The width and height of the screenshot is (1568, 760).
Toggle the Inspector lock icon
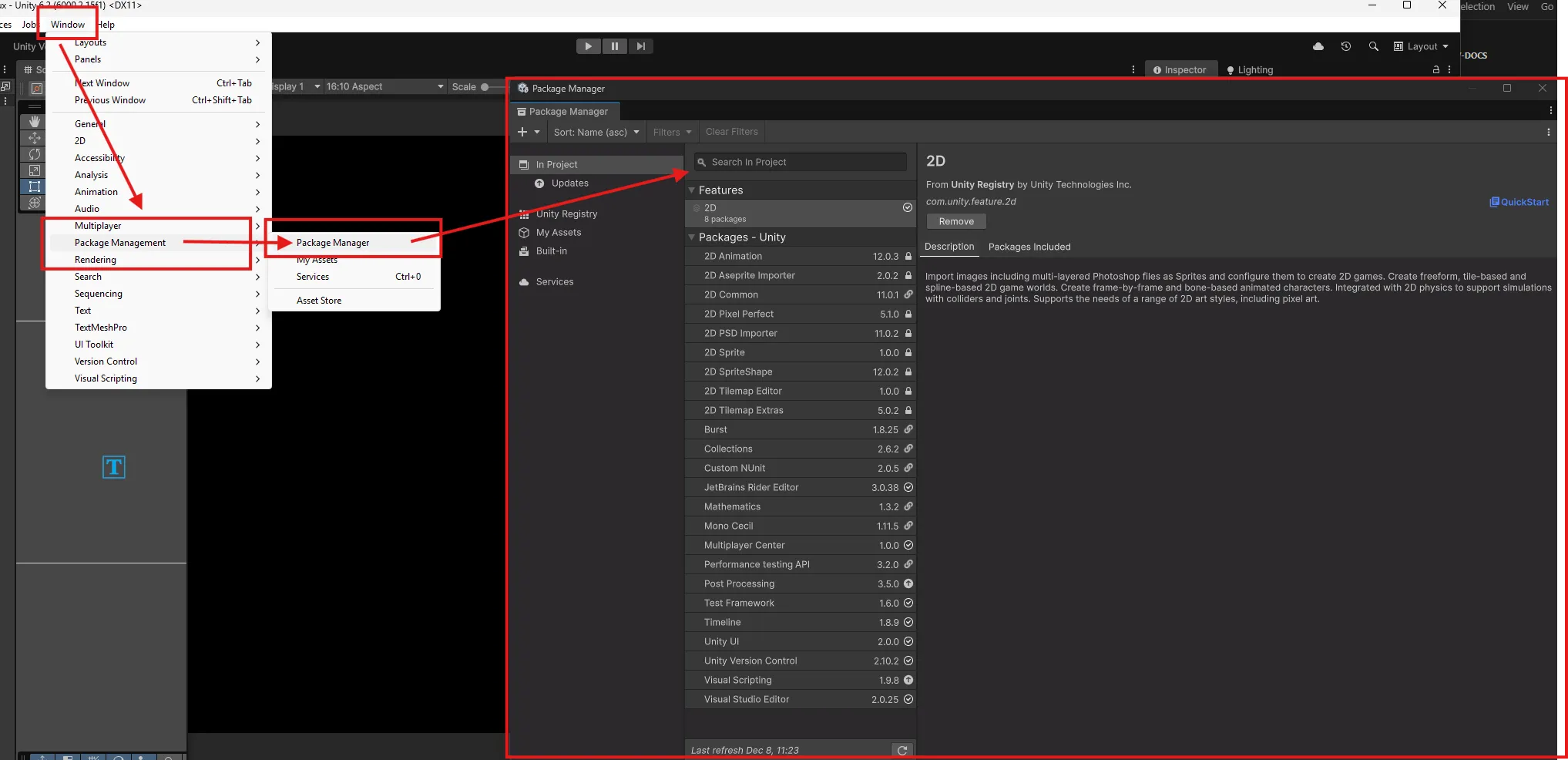[1435, 69]
